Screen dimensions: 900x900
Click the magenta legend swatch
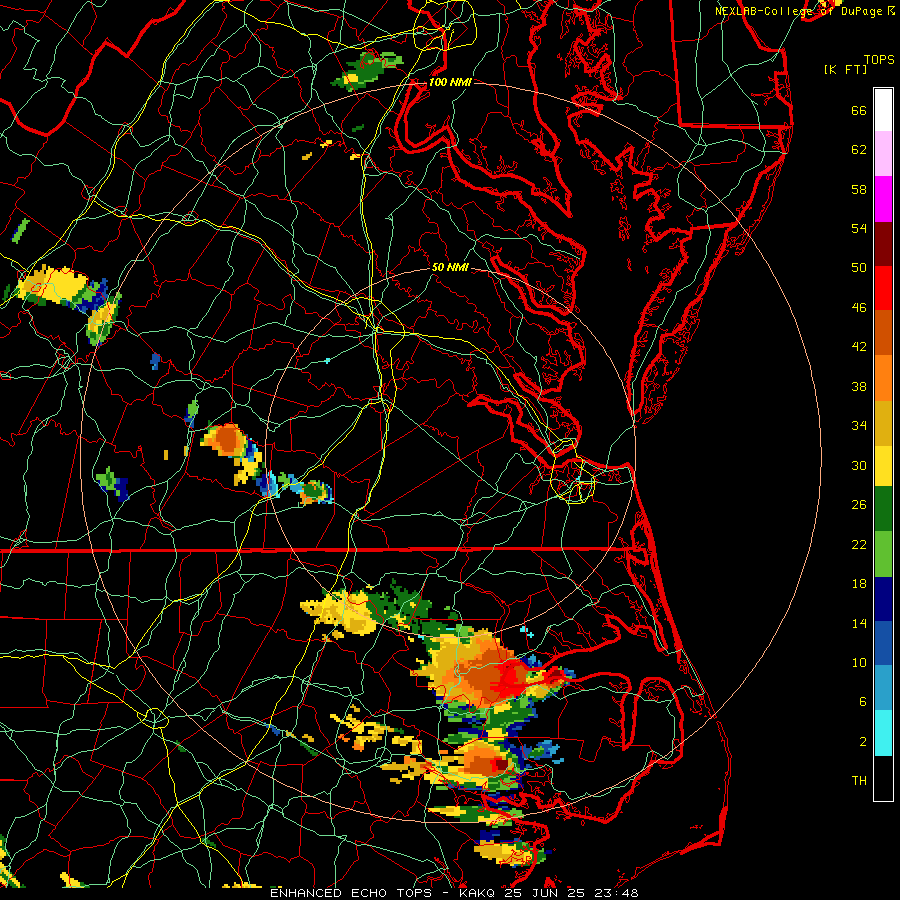(883, 199)
